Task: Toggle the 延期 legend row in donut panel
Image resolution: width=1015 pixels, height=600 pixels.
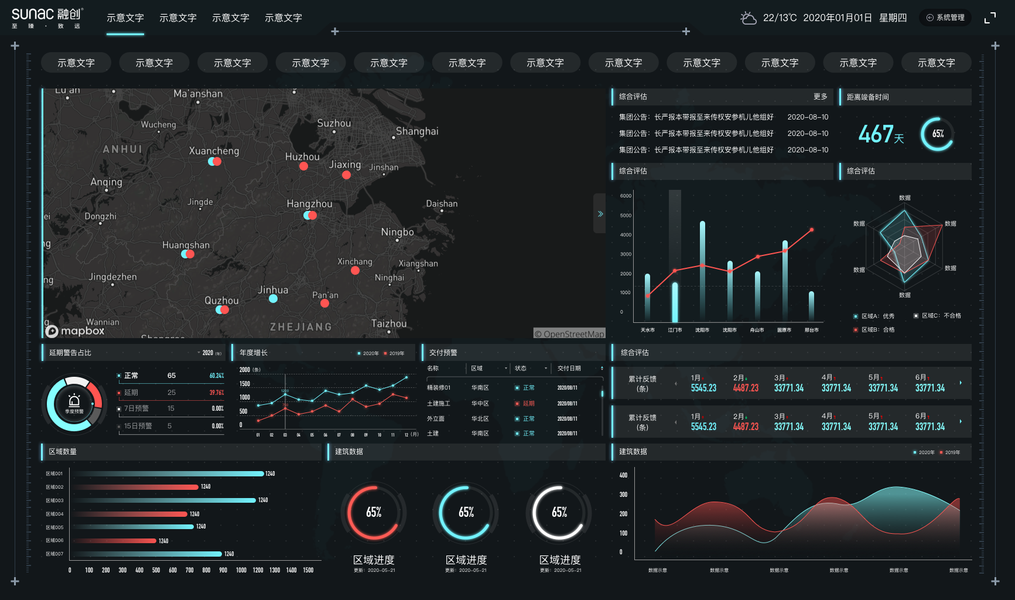Action: [x=171, y=392]
